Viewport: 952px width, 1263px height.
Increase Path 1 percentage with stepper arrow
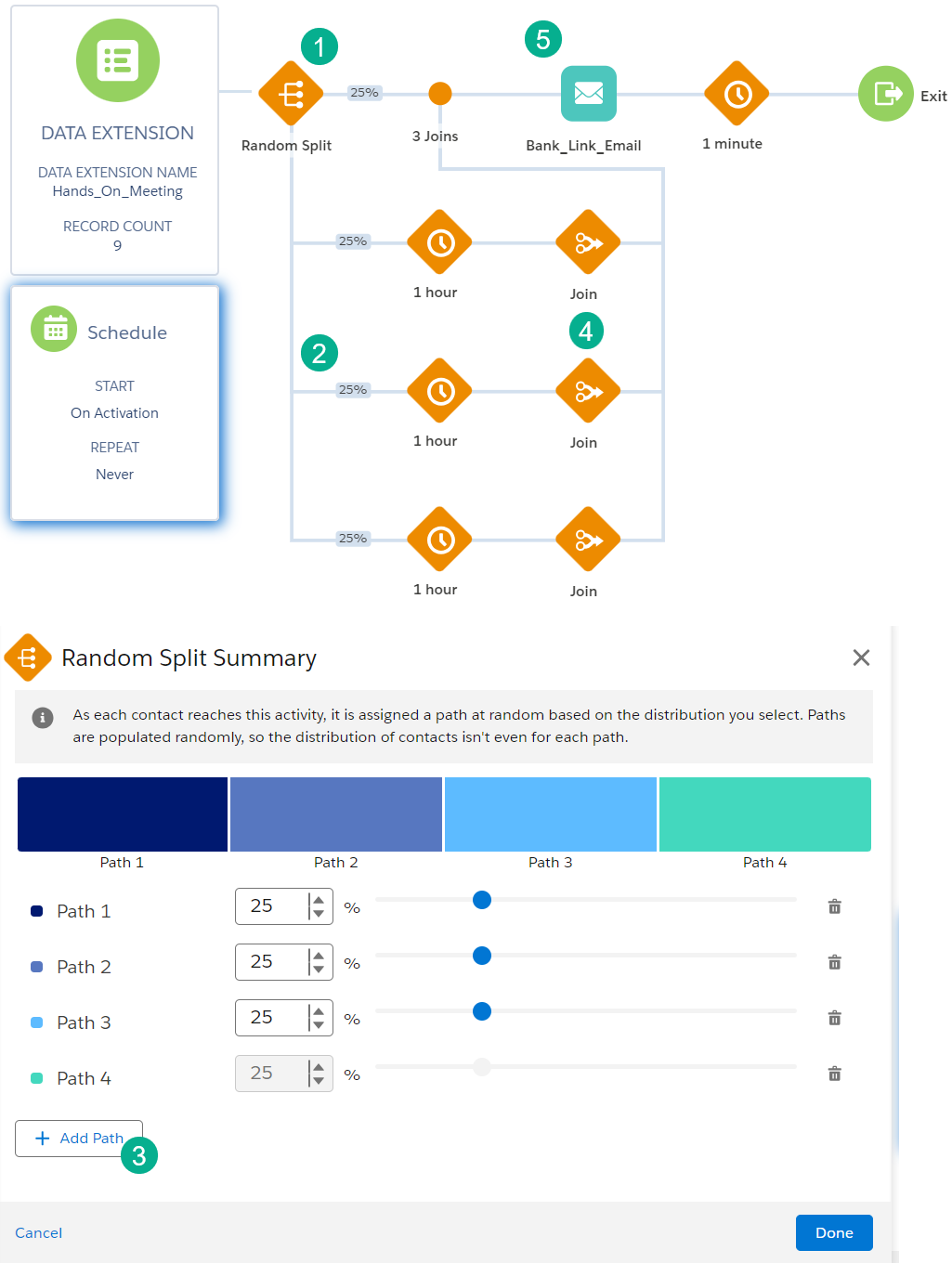point(319,900)
